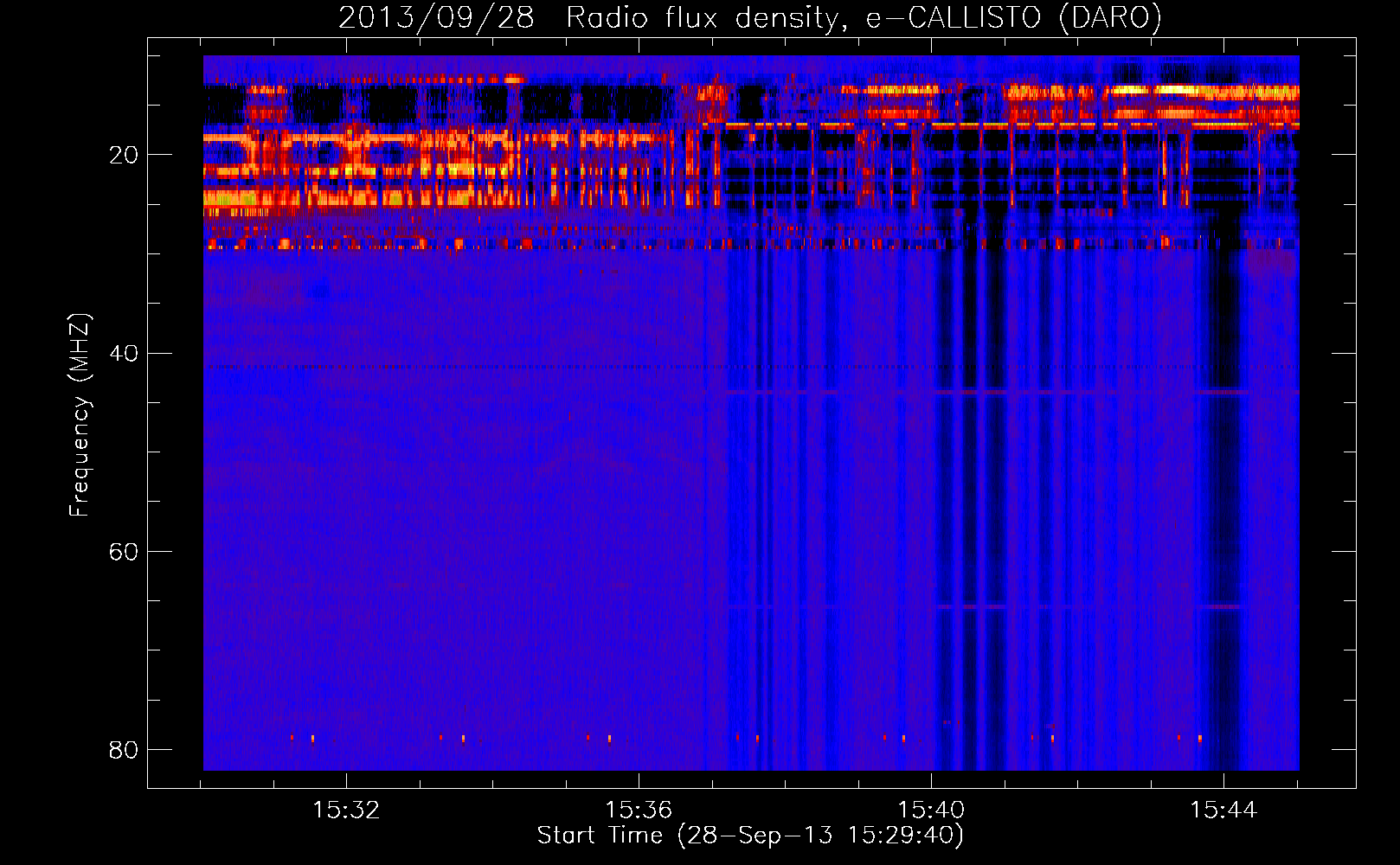The height and width of the screenshot is (865, 1400).
Task: Click the x-axis time label 15:36
Action: pyautogui.click(x=639, y=811)
